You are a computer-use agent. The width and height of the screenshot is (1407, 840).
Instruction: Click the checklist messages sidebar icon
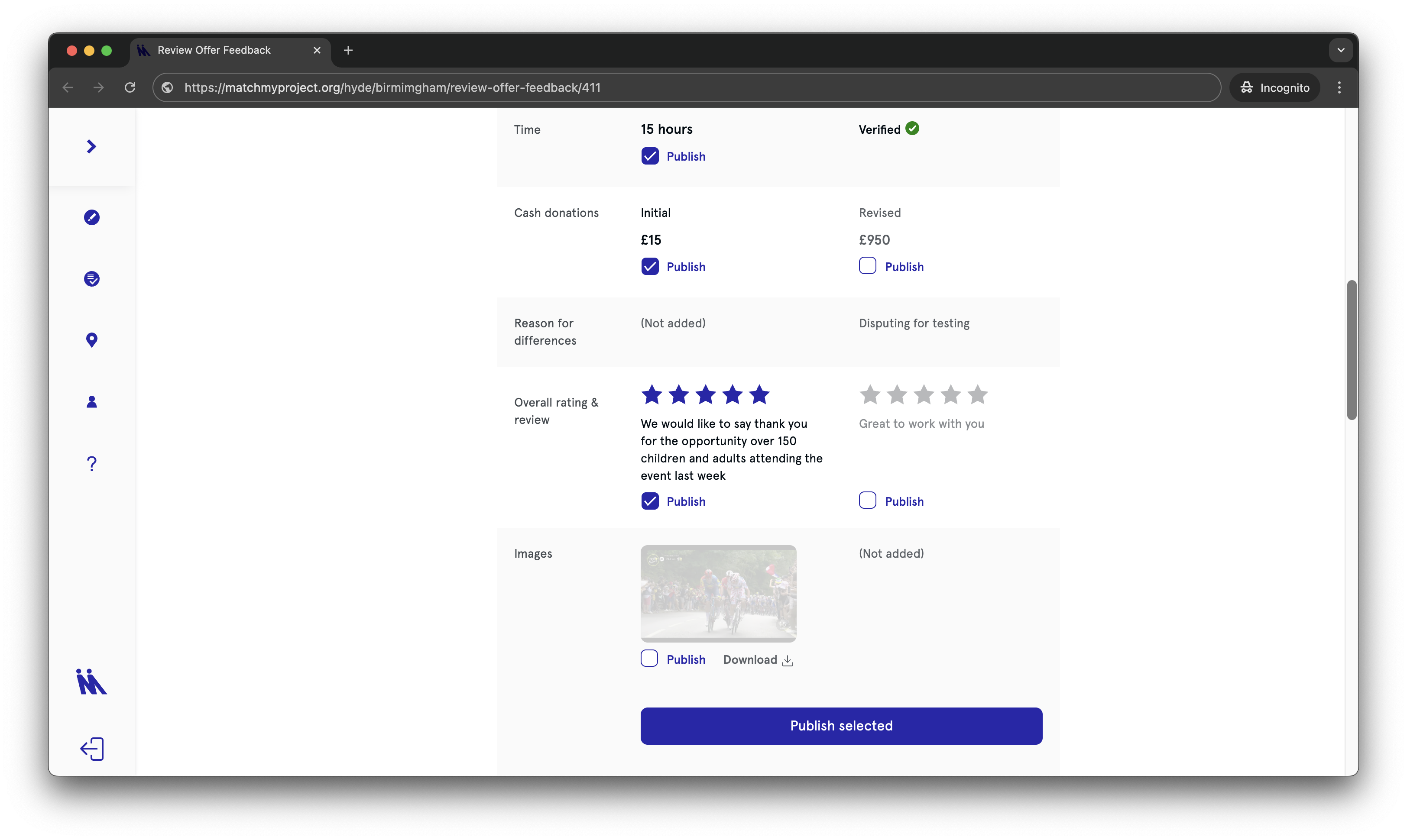click(x=92, y=279)
